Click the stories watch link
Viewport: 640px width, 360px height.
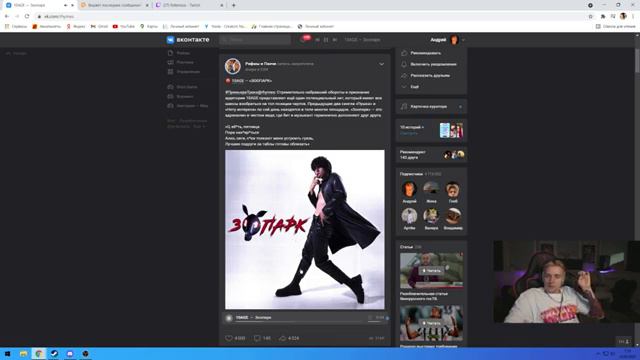point(409,133)
